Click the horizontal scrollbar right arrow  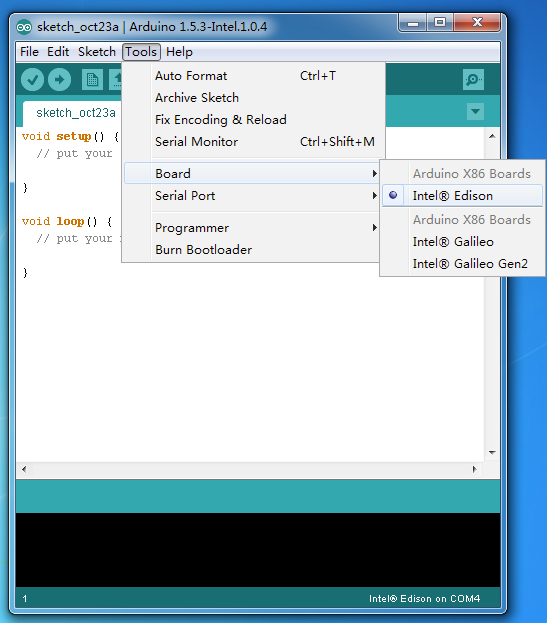click(474, 469)
